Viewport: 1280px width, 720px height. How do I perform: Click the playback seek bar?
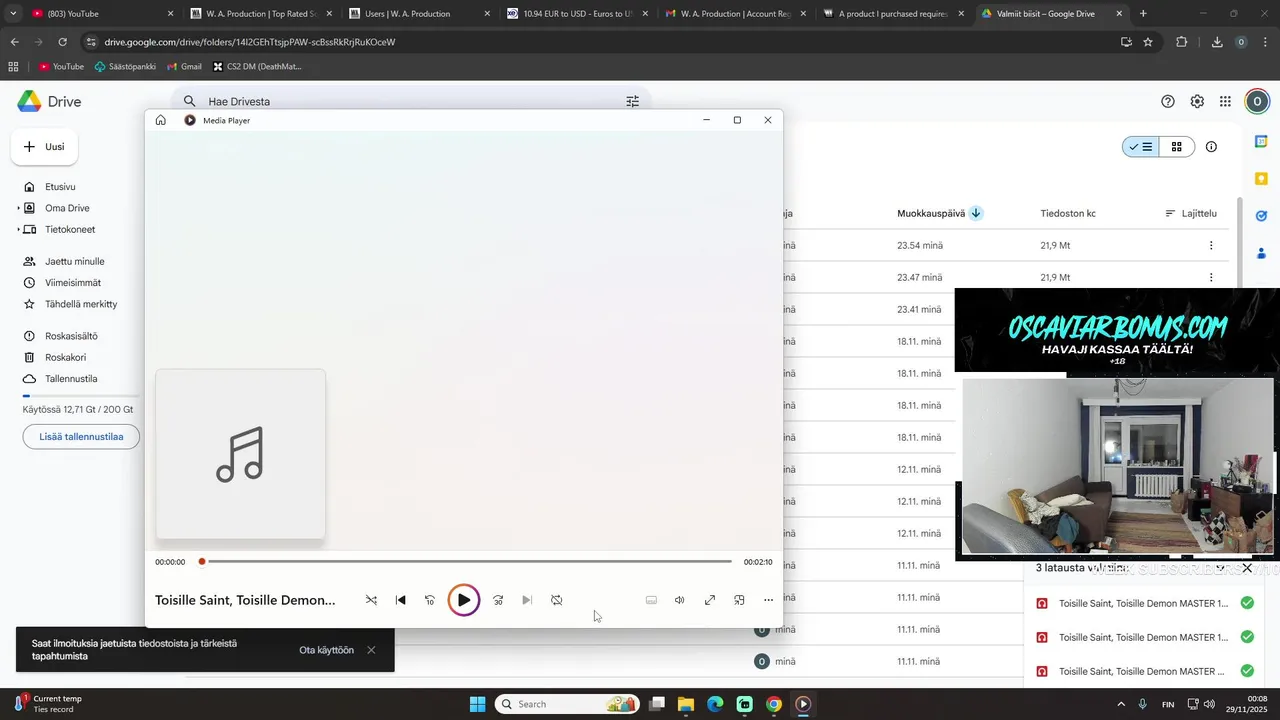466,562
